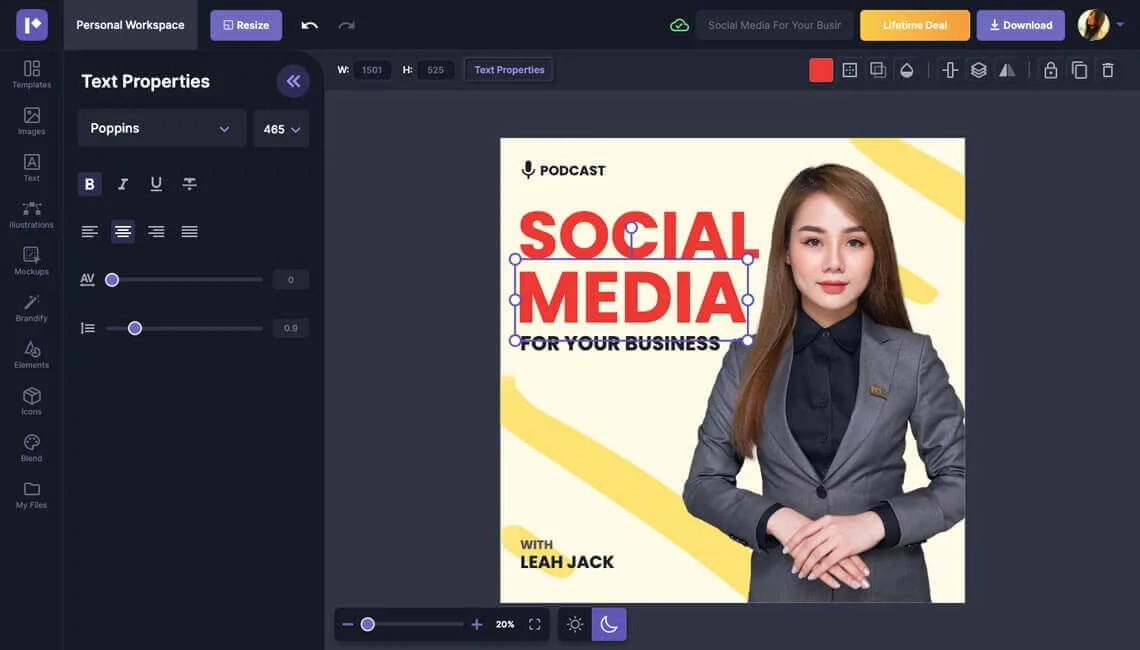This screenshot has height=650, width=1140.
Task: Click the Lifetime Deal button
Action: click(915, 25)
